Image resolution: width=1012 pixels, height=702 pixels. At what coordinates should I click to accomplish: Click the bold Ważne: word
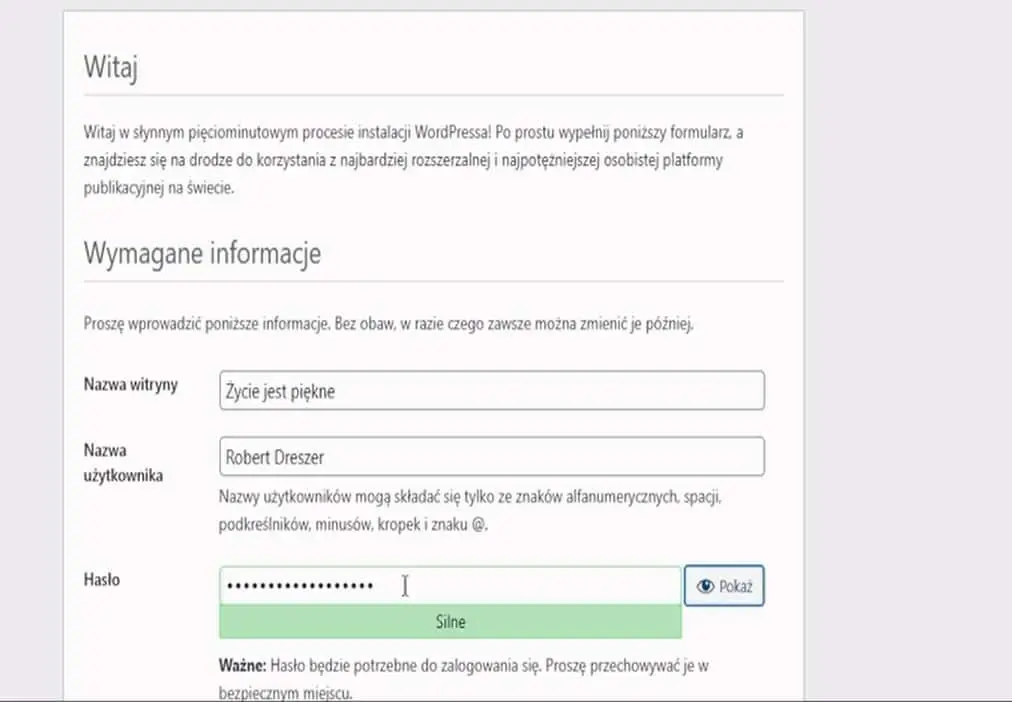tap(241, 665)
